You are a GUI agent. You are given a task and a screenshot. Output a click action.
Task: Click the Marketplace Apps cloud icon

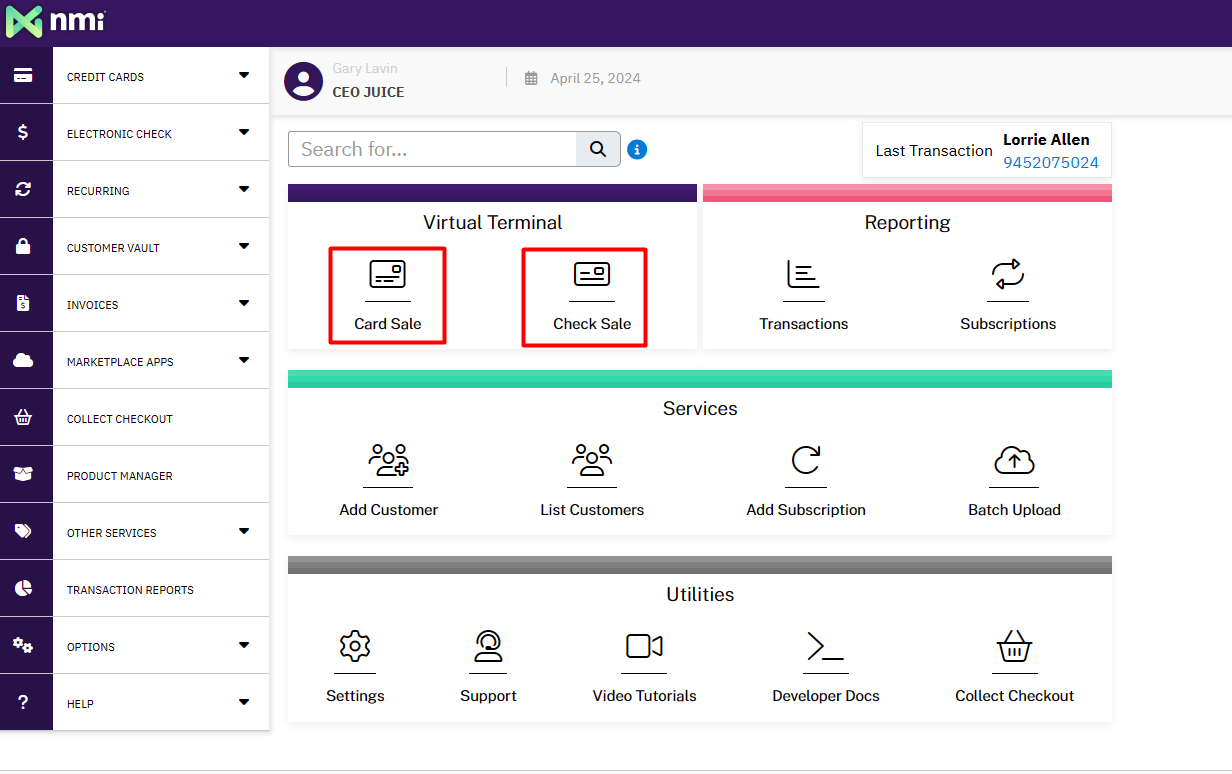[x=23, y=360]
